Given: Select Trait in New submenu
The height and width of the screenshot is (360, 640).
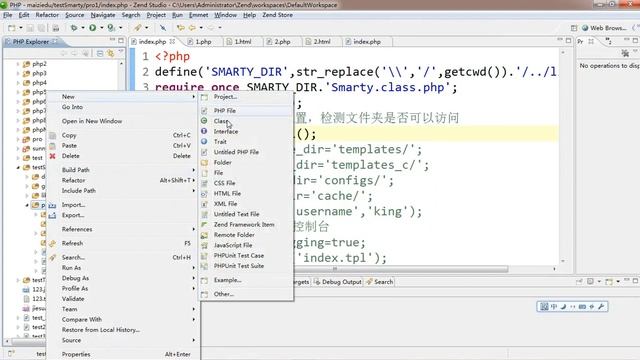Looking at the screenshot, I should click(246, 142).
